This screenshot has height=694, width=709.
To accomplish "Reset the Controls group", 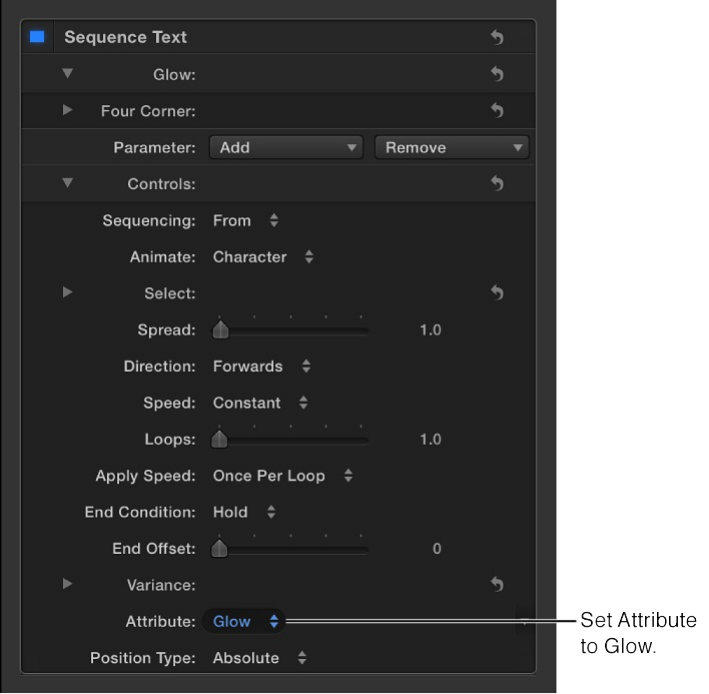I will point(497,183).
